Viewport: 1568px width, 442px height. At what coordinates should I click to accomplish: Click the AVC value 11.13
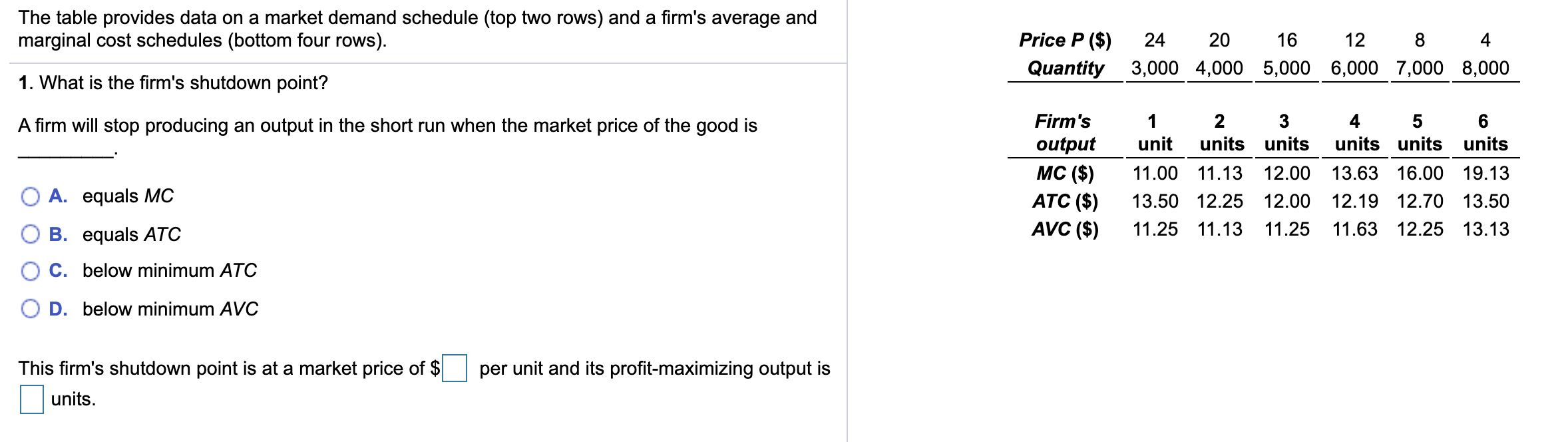[1220, 229]
